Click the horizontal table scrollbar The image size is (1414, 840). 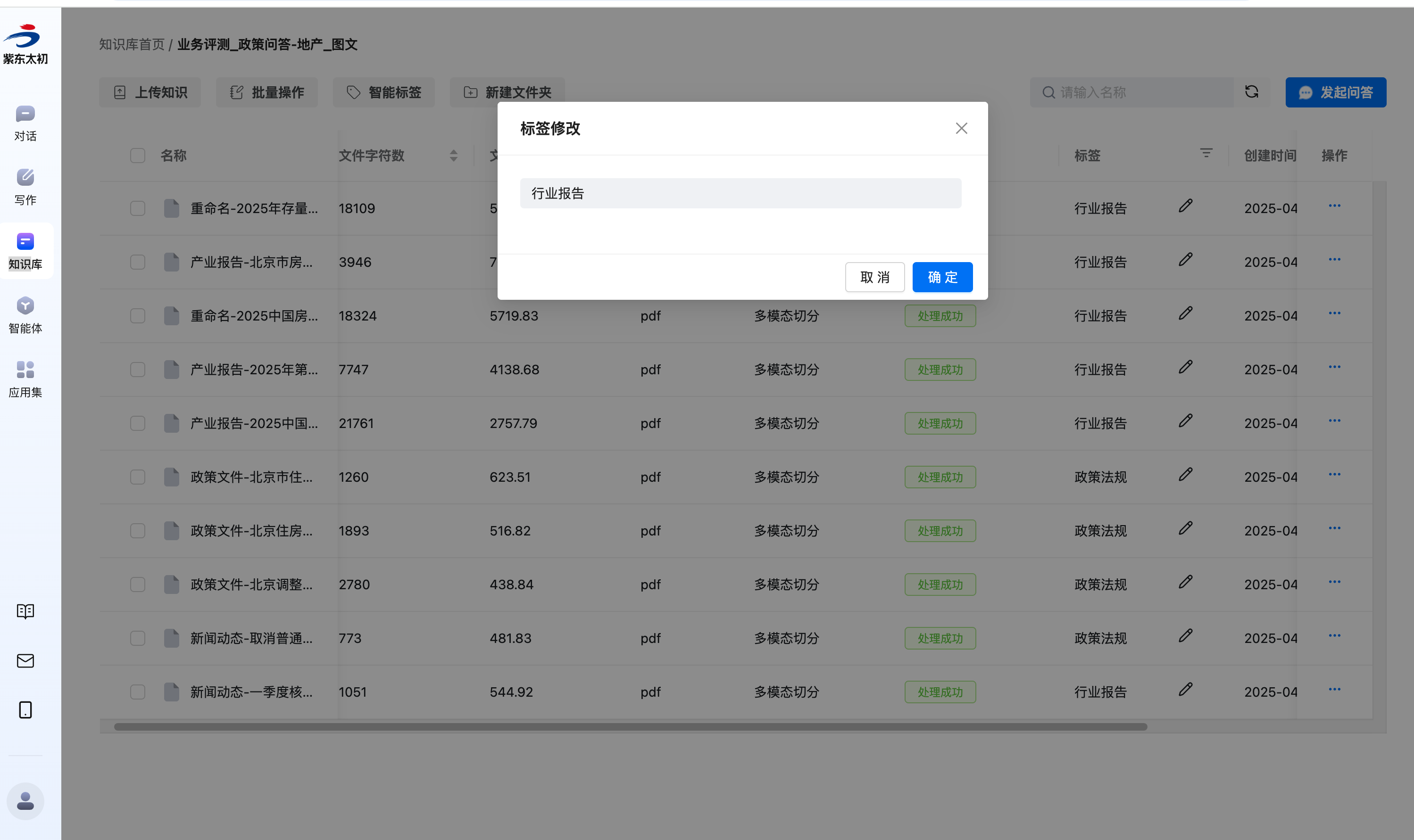click(630, 727)
